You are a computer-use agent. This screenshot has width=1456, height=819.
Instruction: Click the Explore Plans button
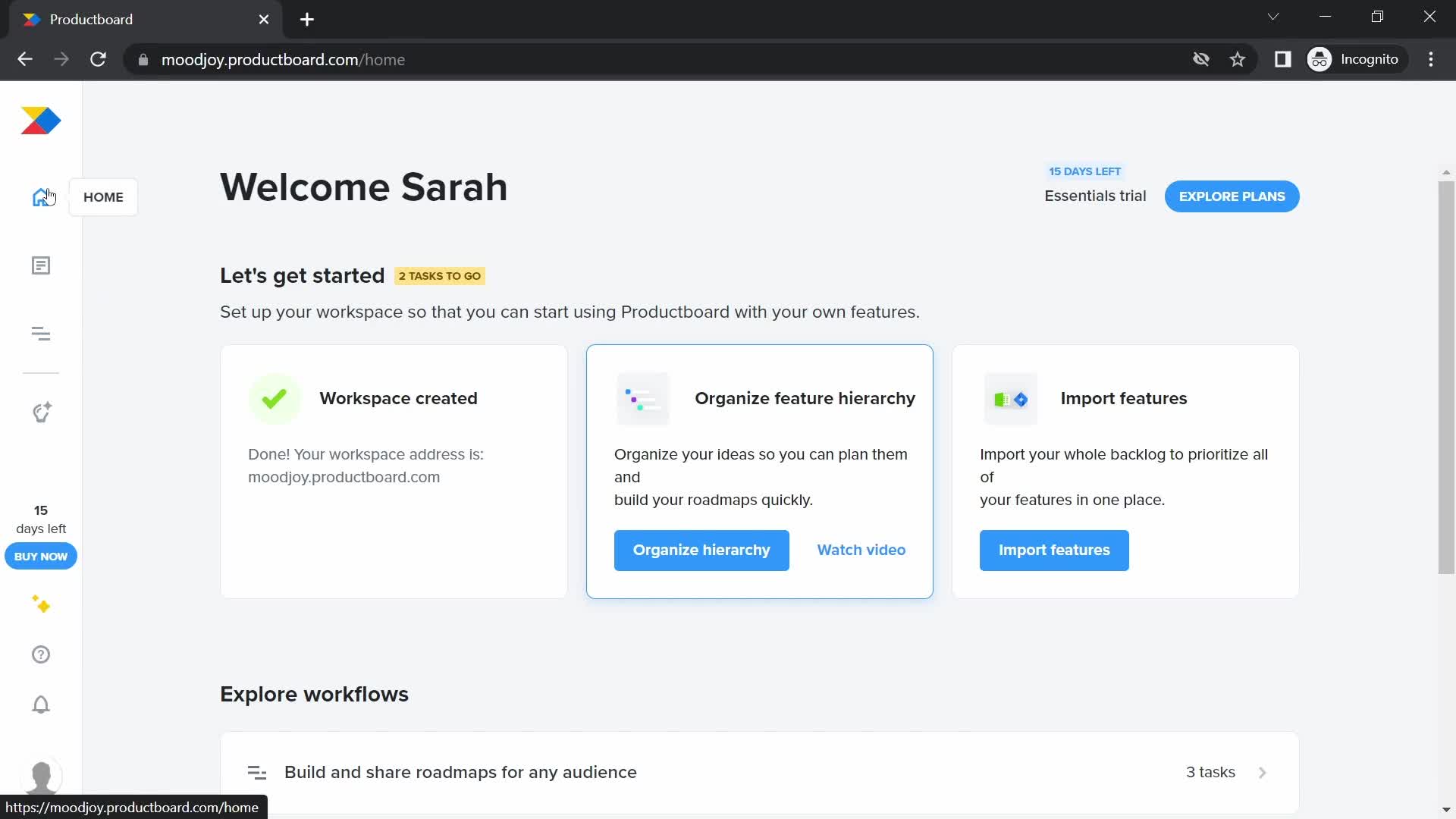(x=1232, y=196)
